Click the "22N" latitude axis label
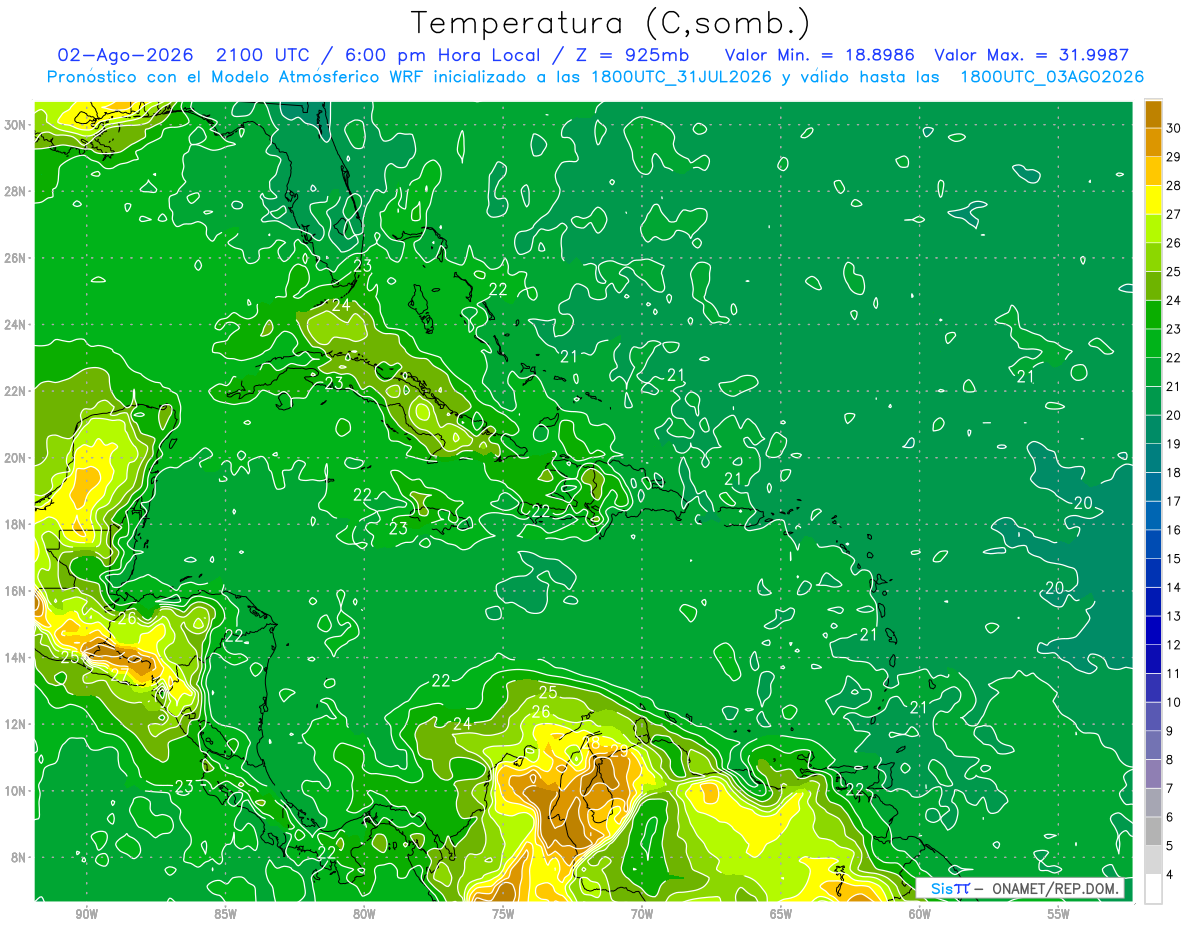 (x=15, y=391)
